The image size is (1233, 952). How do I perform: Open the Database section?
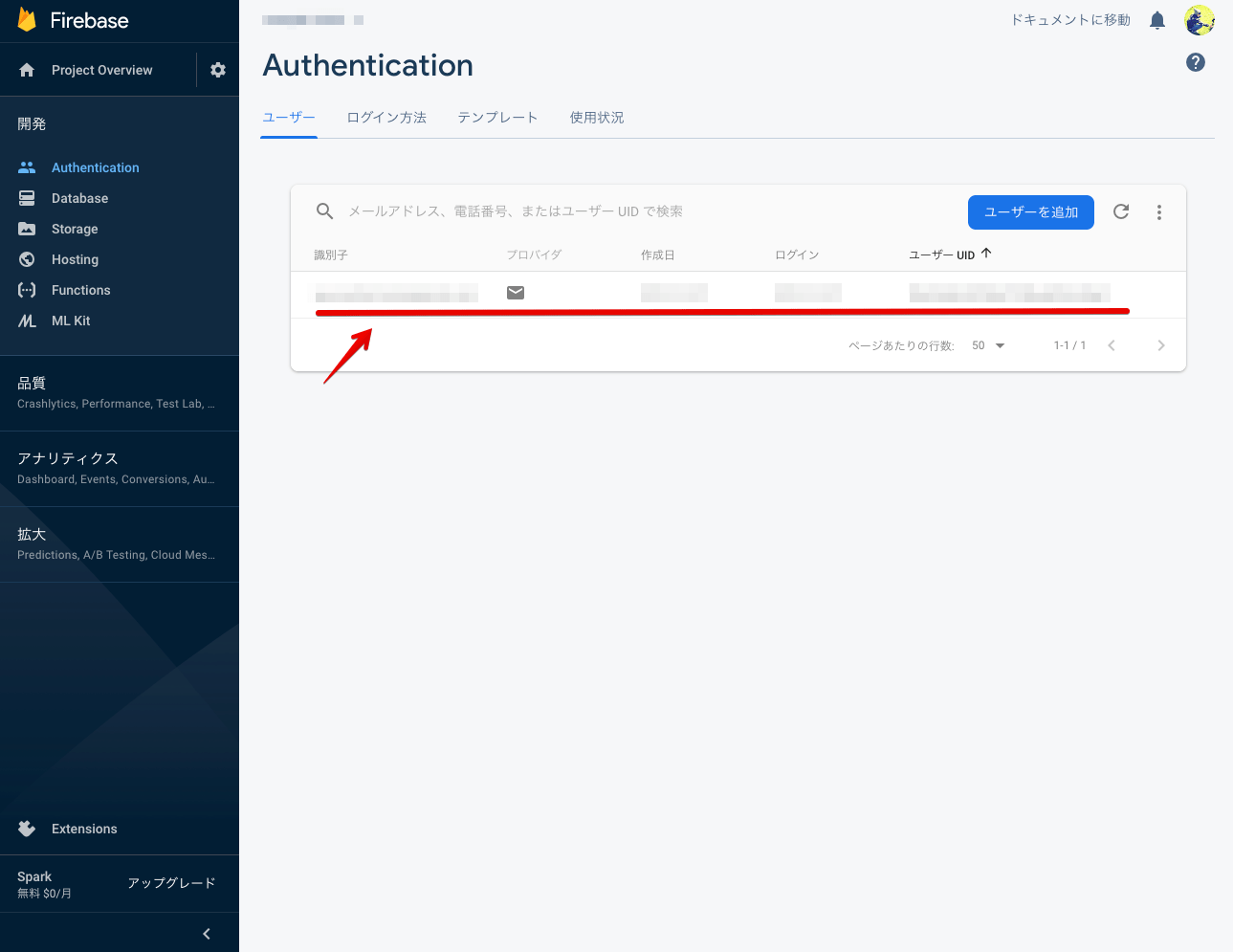coord(77,198)
